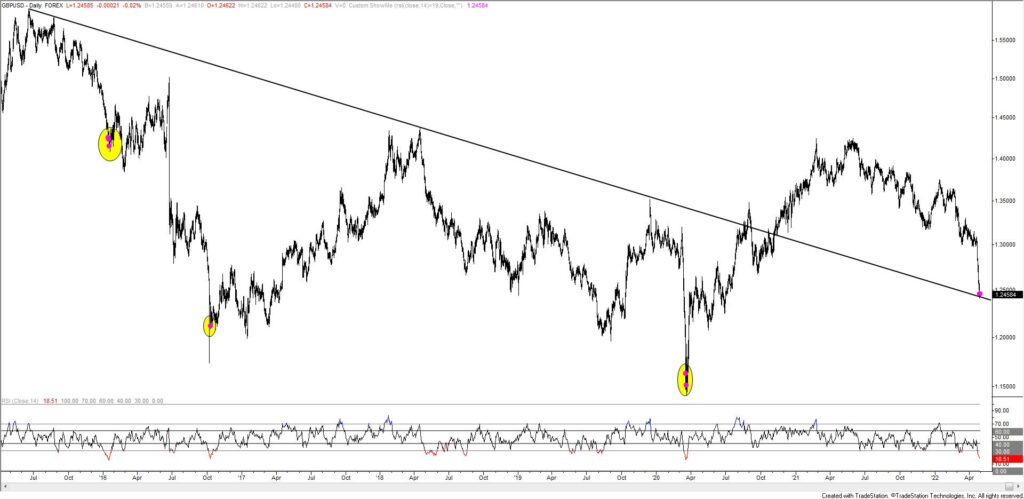Click the '19 year label on the time axis

point(516,477)
